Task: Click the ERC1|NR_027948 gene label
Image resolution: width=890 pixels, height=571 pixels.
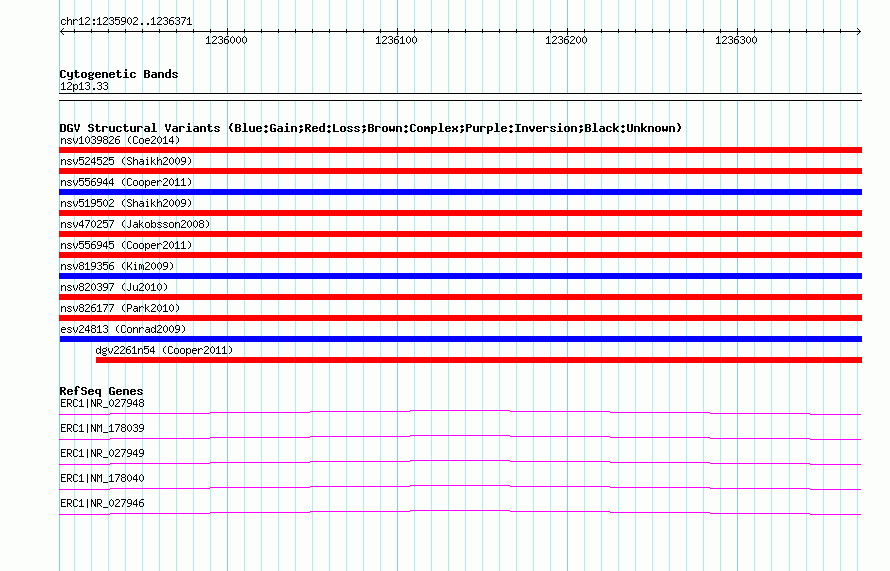Action: point(102,404)
